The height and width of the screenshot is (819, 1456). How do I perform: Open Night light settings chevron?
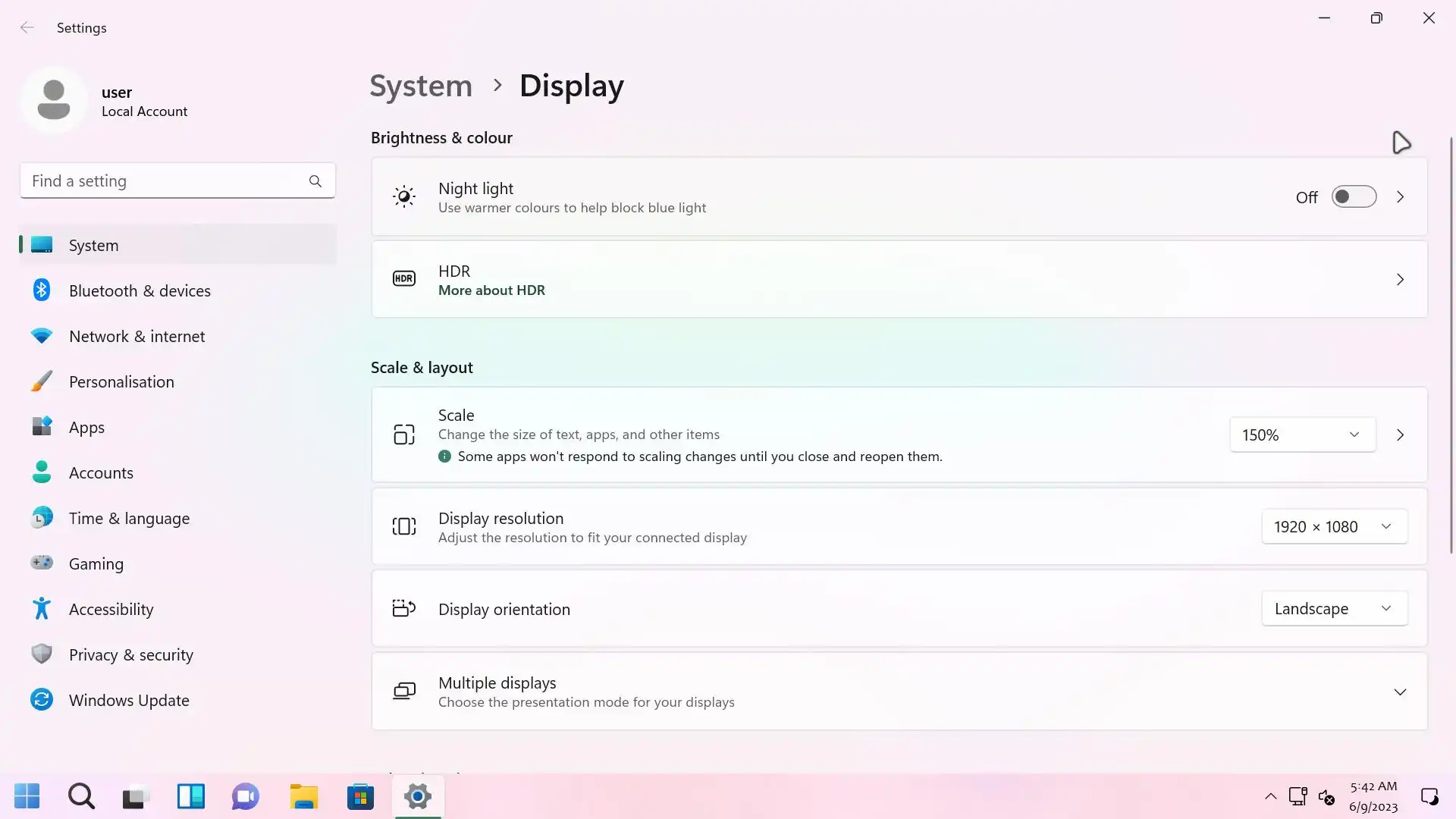pyautogui.click(x=1400, y=197)
